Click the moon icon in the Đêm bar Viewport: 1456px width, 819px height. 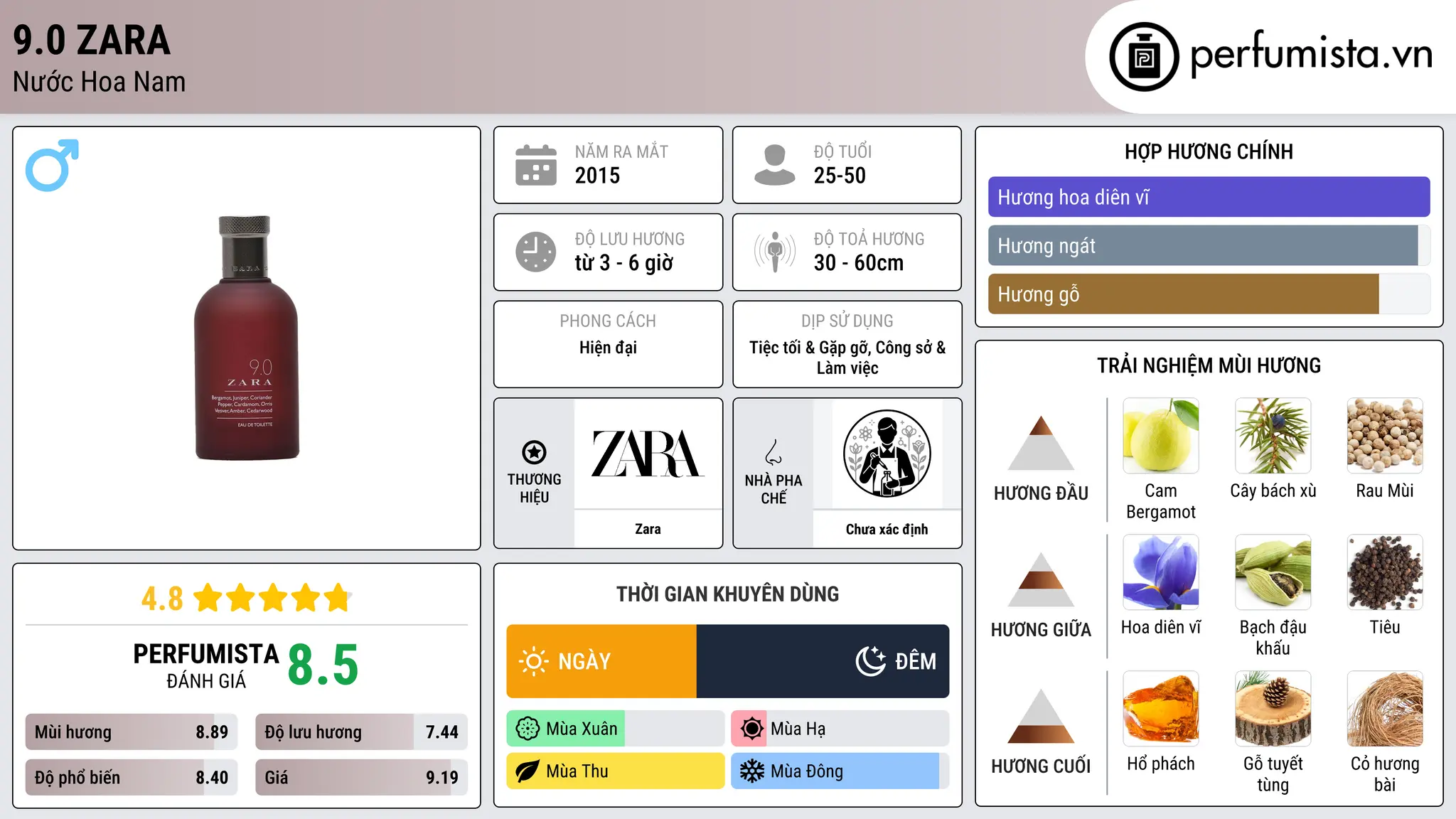coord(871,661)
